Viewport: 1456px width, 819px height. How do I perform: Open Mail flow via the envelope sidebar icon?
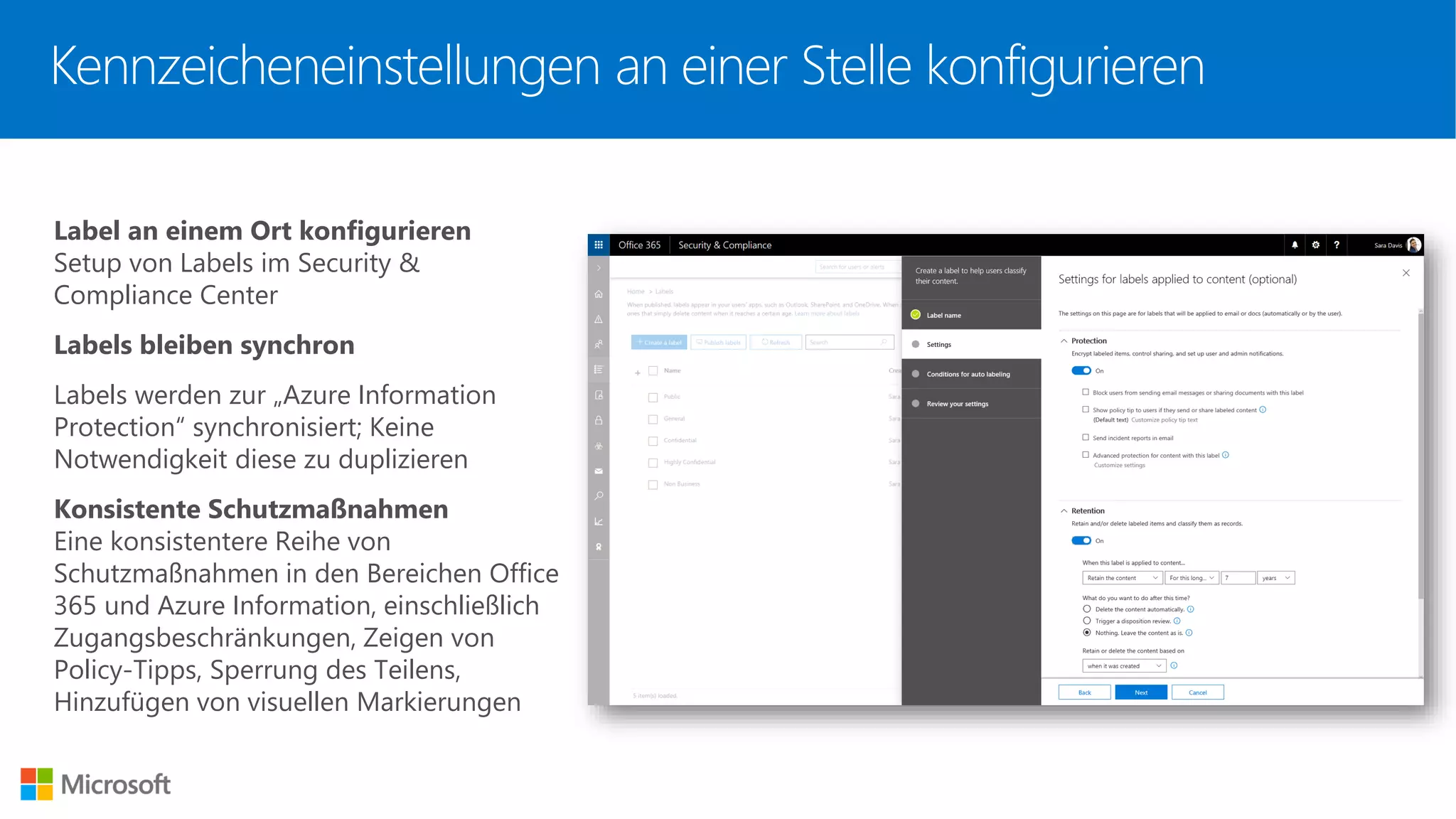click(599, 471)
